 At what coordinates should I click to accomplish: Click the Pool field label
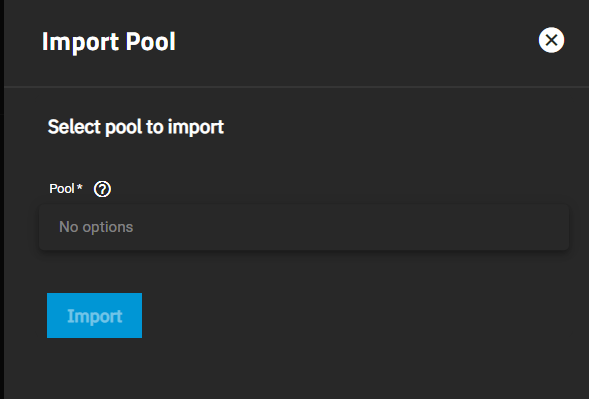click(62, 189)
